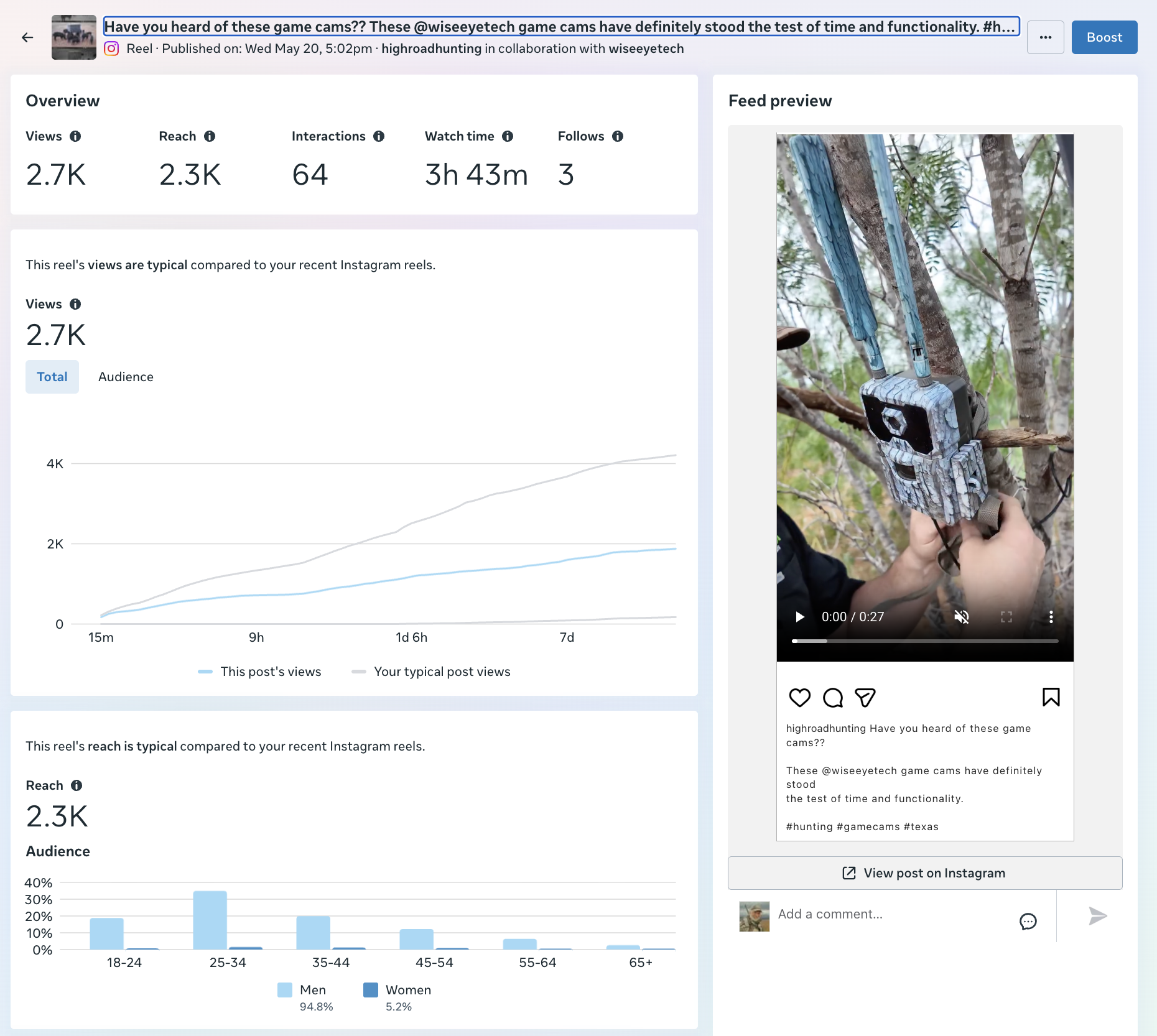Show info for Views in Overview
1157x1036 pixels.
75,136
